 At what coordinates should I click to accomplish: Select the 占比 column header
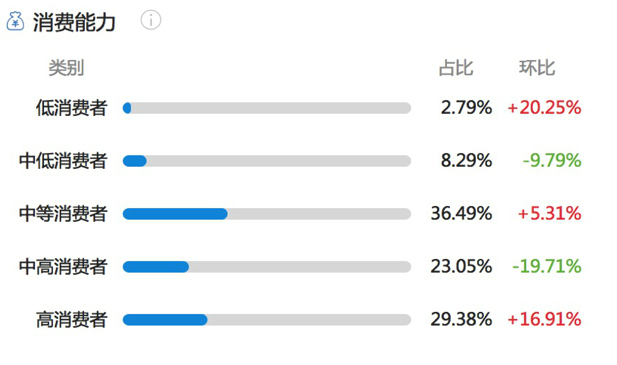(x=456, y=68)
